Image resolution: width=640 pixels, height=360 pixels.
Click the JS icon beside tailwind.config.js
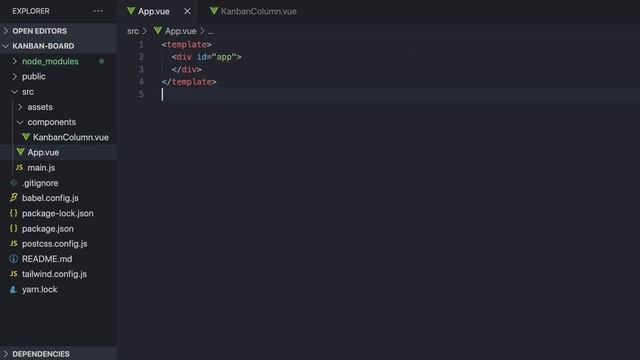click(x=13, y=274)
